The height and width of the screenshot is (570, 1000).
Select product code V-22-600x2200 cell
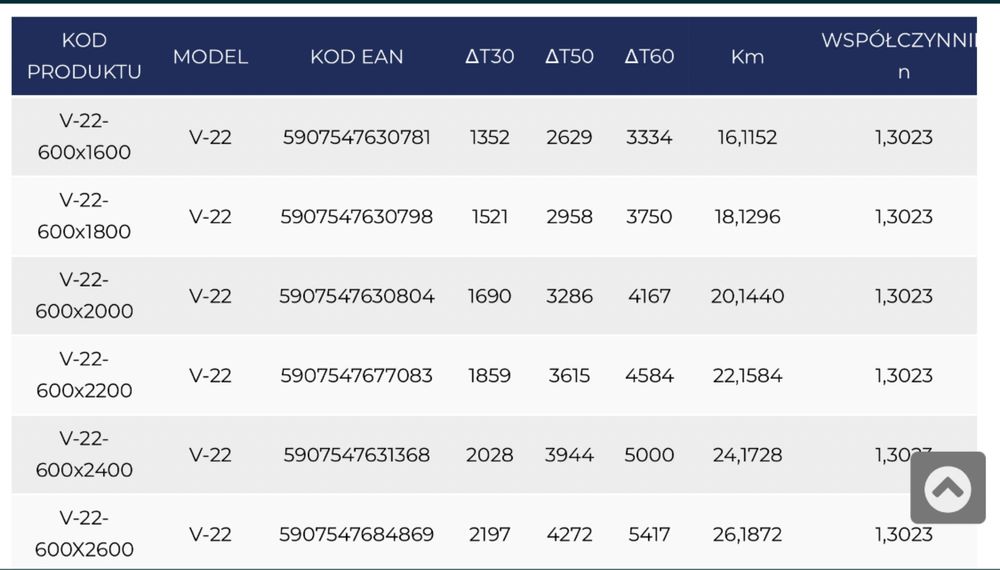pyautogui.click(x=84, y=375)
